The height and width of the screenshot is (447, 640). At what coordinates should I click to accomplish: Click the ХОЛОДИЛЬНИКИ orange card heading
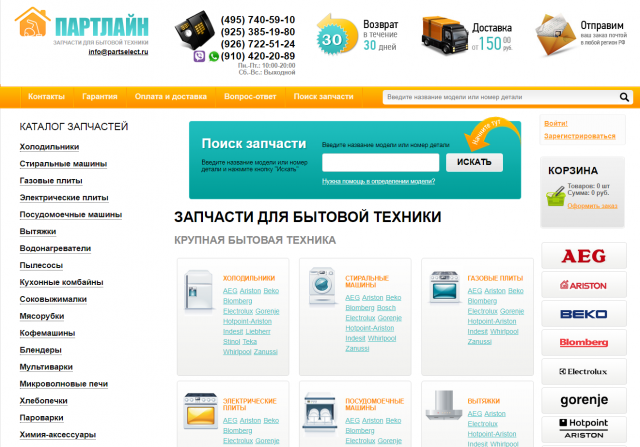point(249,278)
